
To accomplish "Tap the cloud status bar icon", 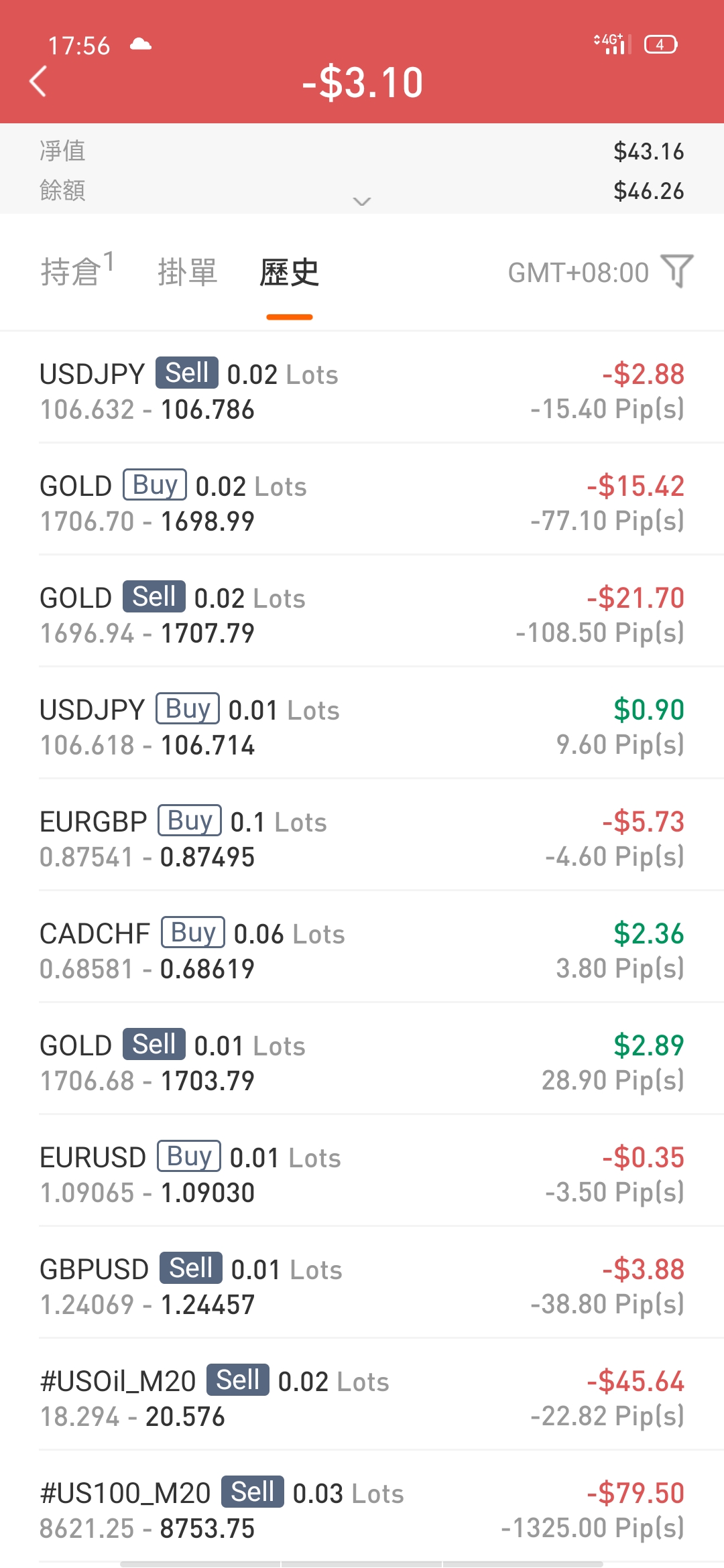I will (140, 44).
